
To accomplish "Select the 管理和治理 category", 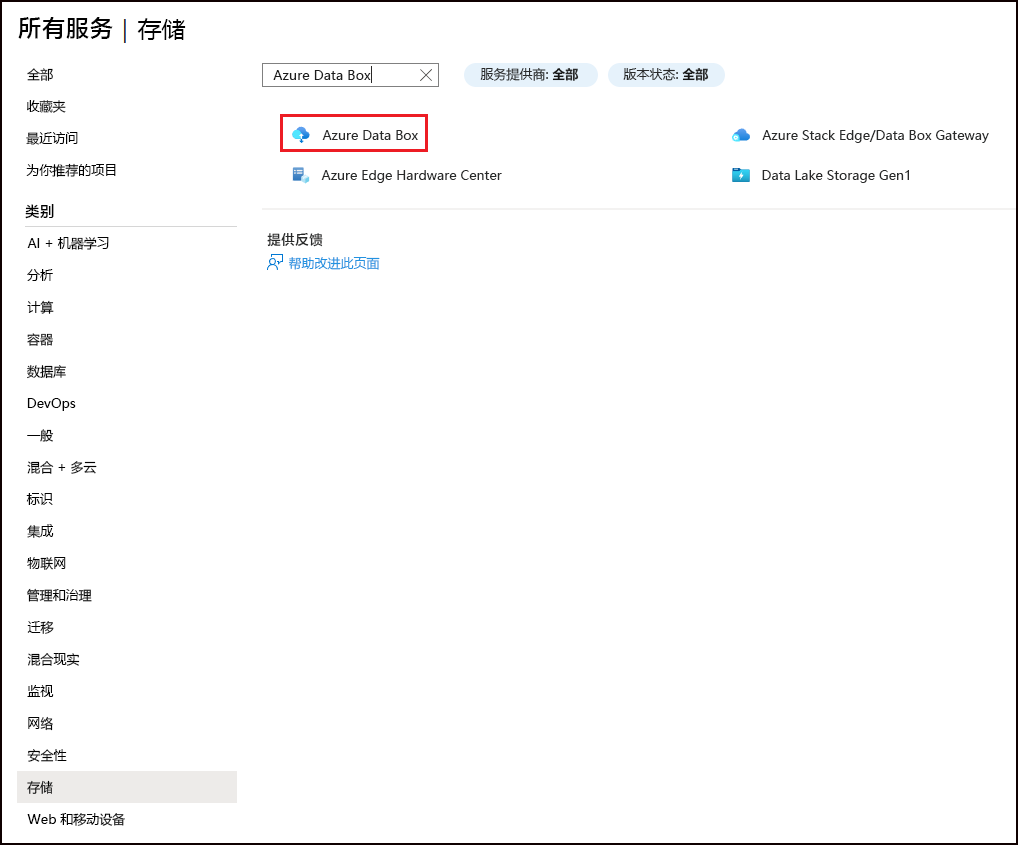I will pyautogui.click(x=59, y=595).
